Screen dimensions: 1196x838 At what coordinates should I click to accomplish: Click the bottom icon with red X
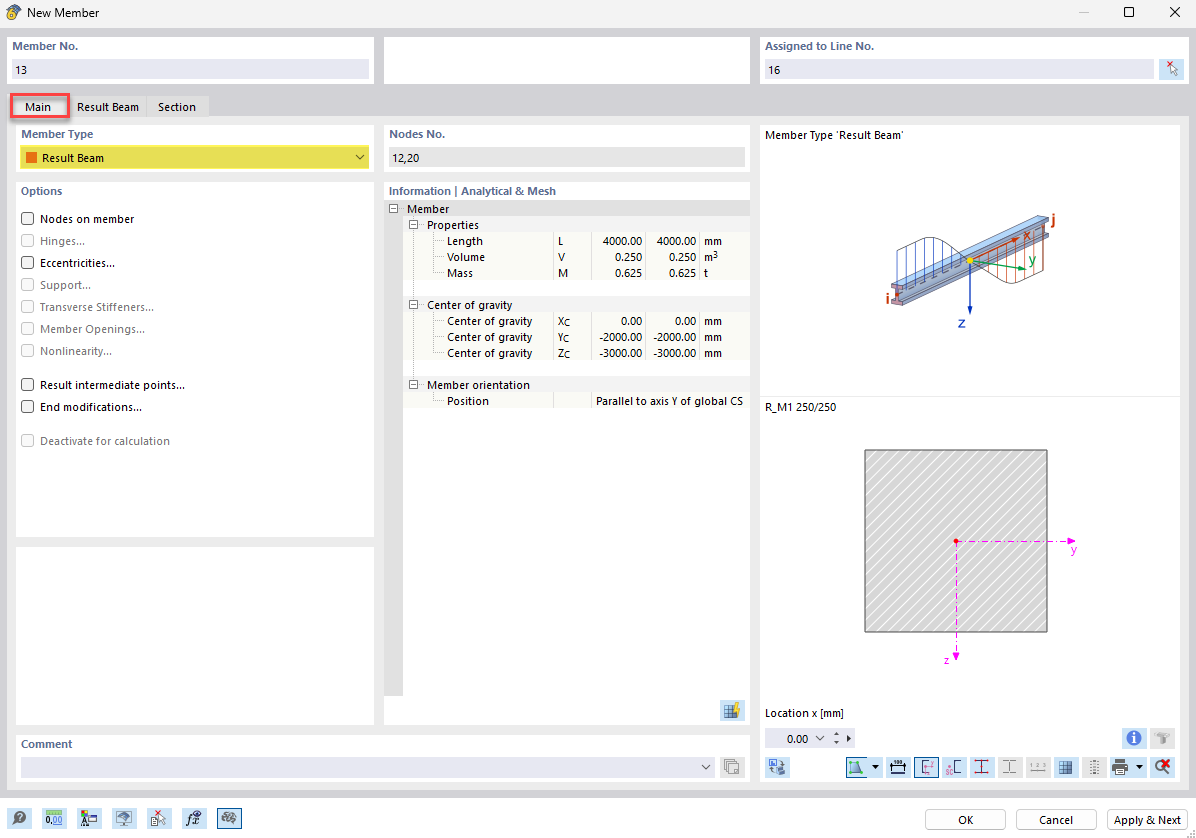point(159,818)
